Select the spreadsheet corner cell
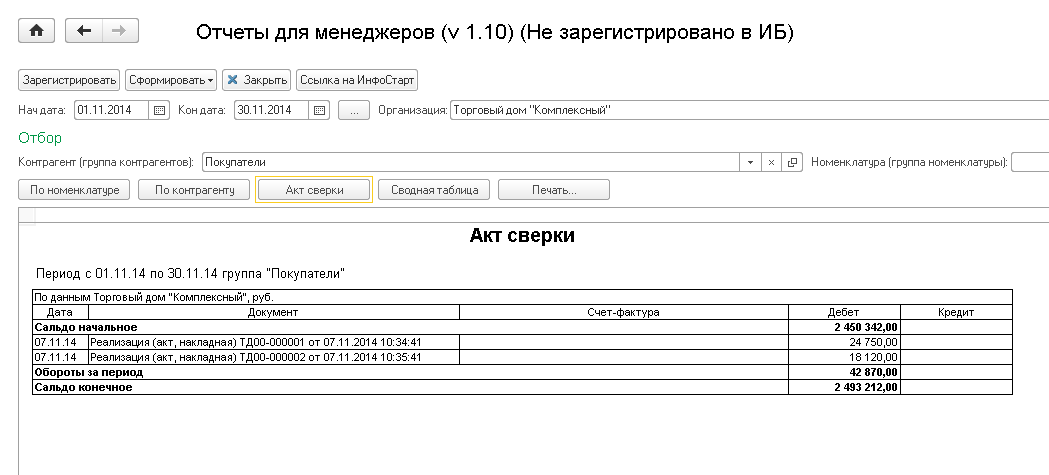The image size is (1049, 475). point(27,215)
